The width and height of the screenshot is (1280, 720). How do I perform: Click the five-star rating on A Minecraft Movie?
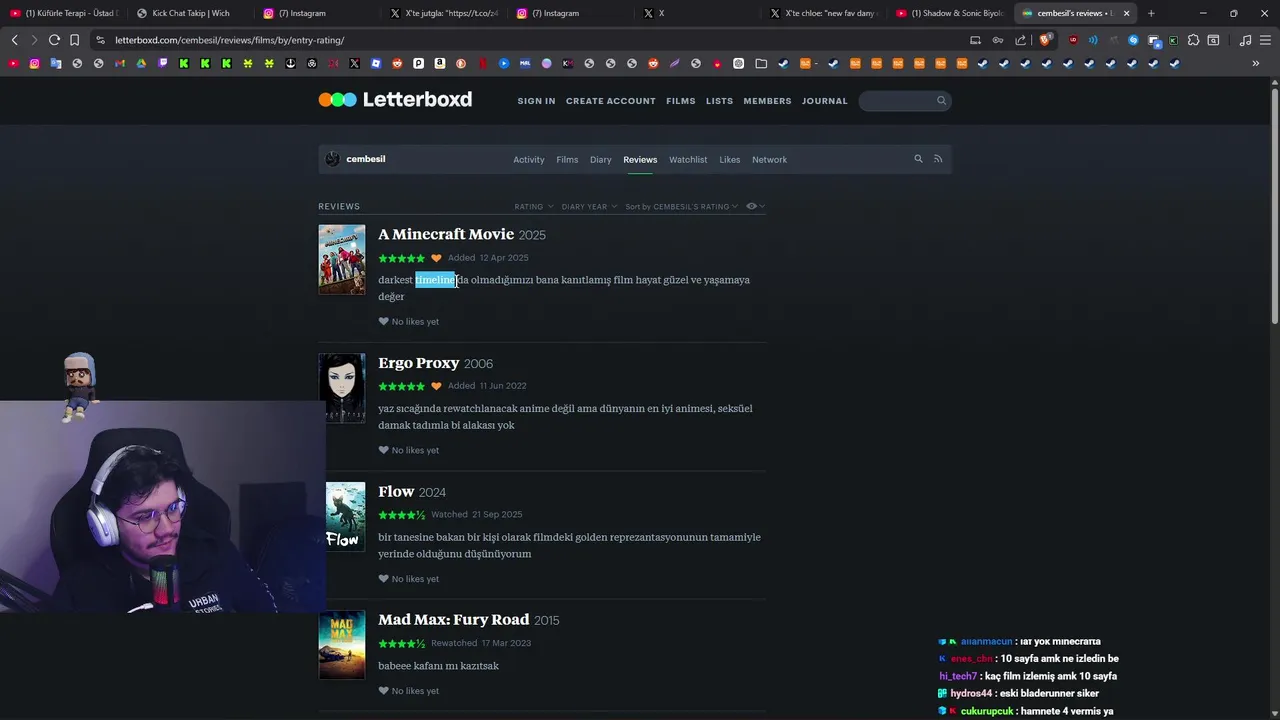point(401,258)
